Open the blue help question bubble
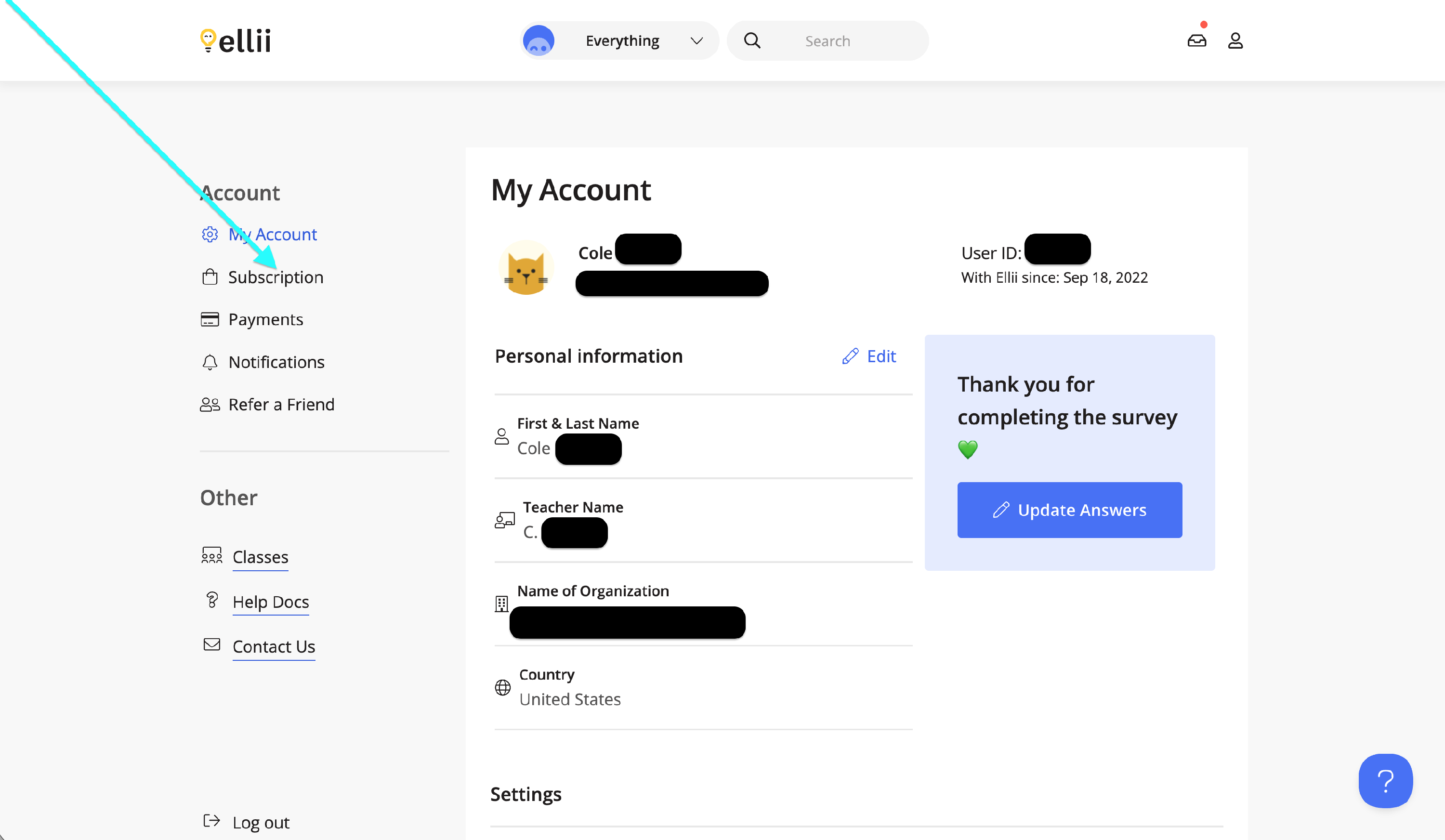This screenshot has height=840, width=1445. [1385, 780]
